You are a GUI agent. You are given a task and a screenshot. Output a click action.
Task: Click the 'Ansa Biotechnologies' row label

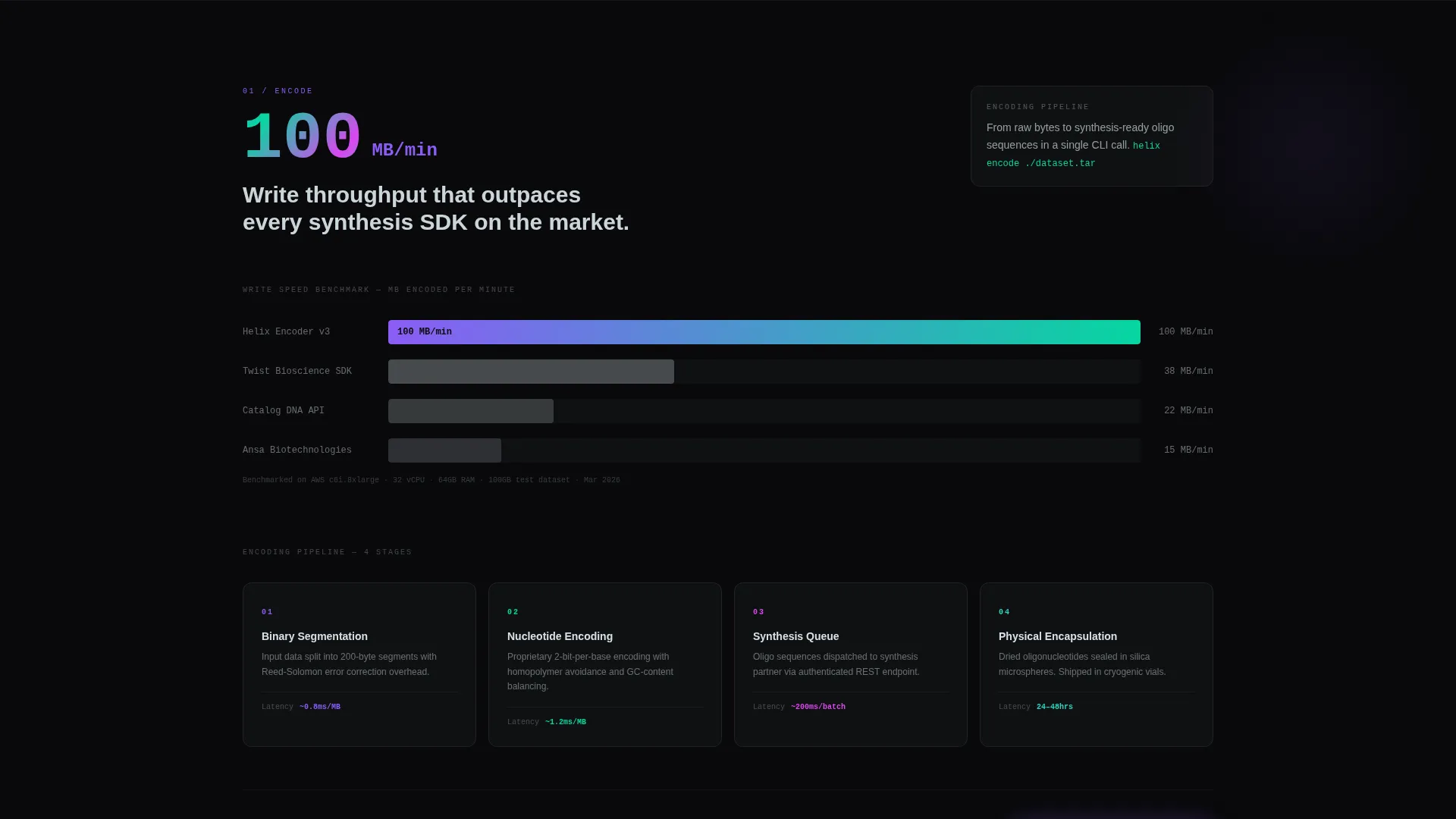[297, 450]
